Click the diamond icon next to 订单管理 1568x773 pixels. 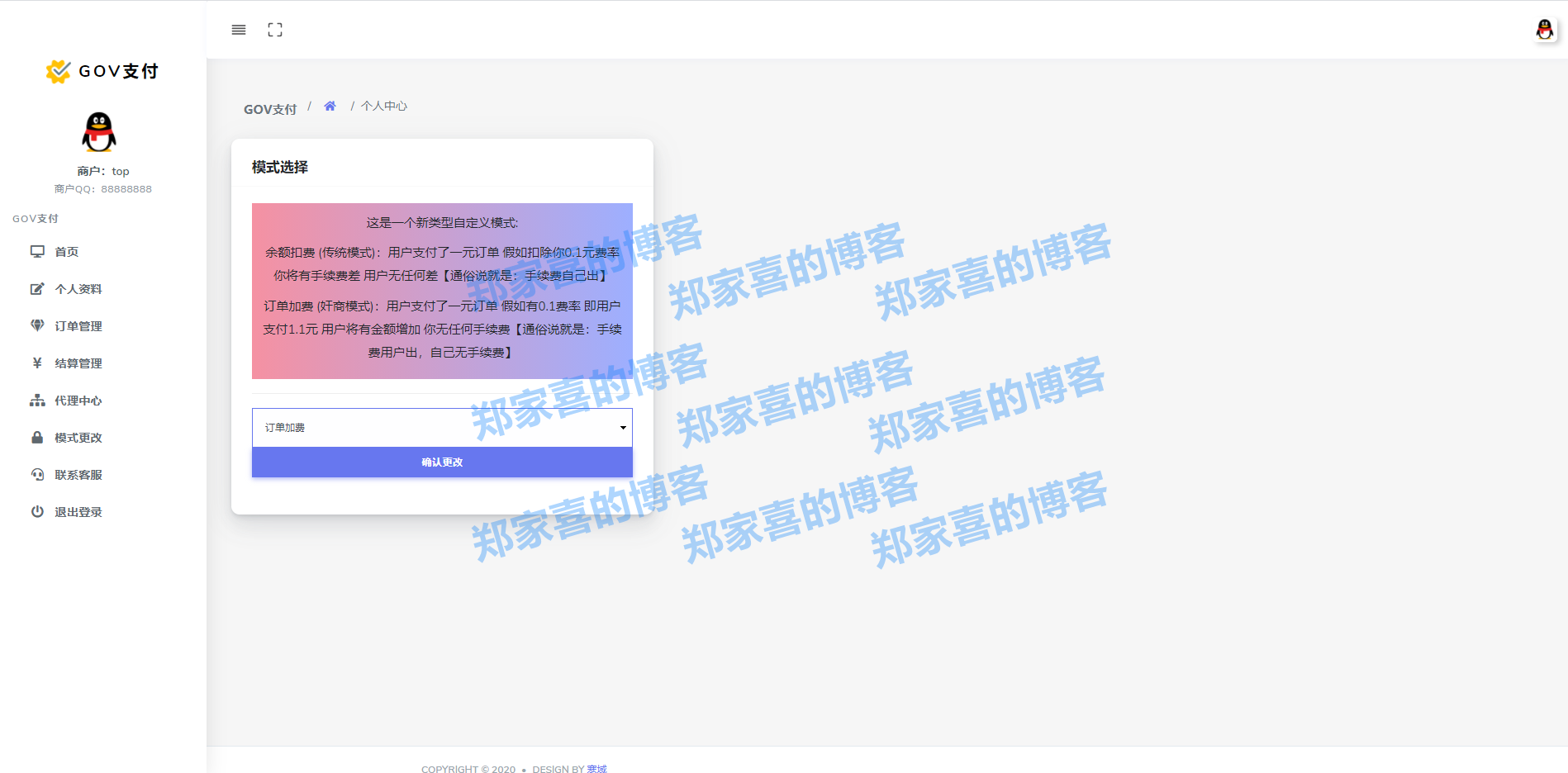coord(37,325)
